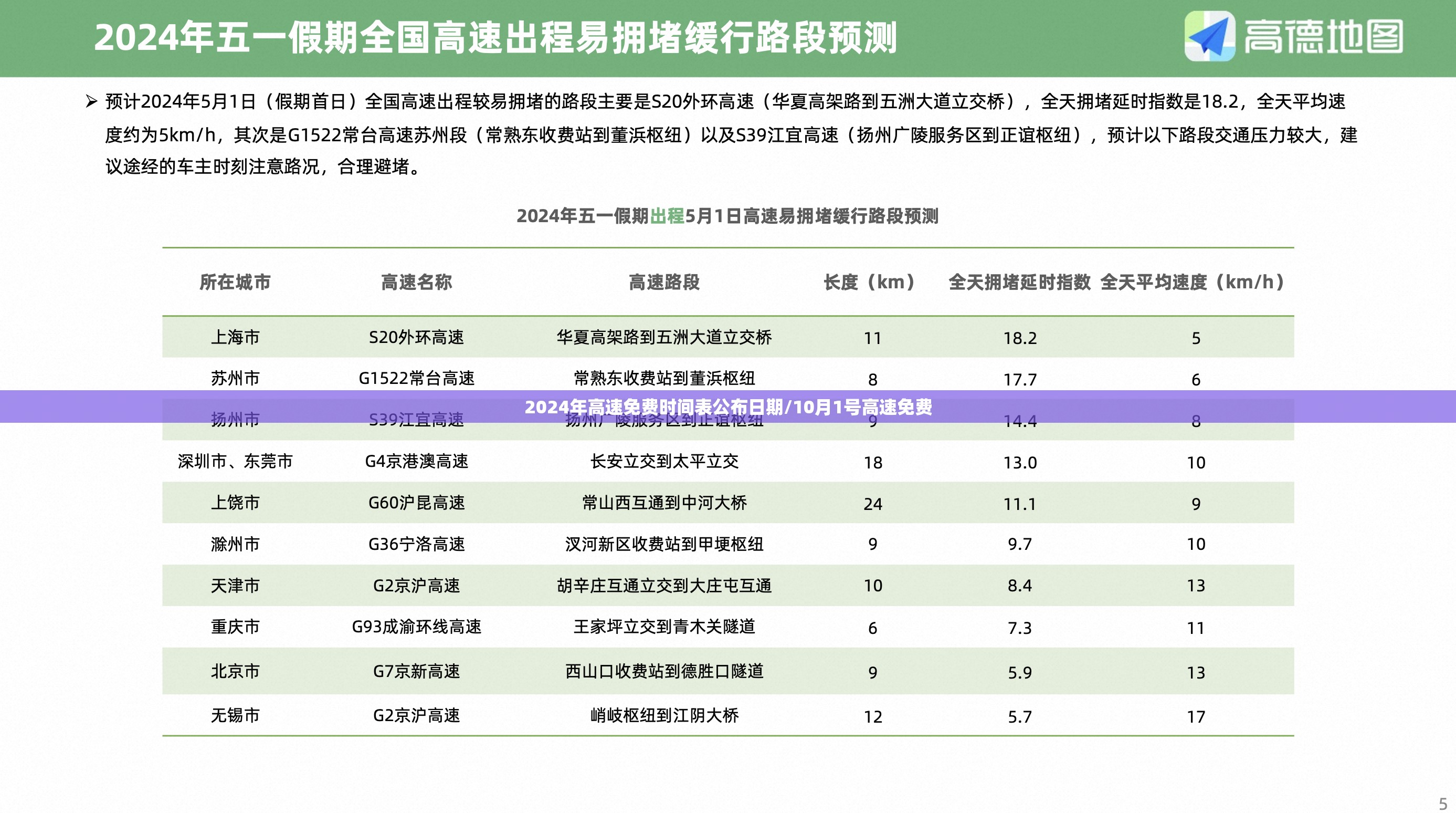This screenshot has width=1456, height=813.
Task: Click the 重庆市 city cell
Action: click(235, 627)
